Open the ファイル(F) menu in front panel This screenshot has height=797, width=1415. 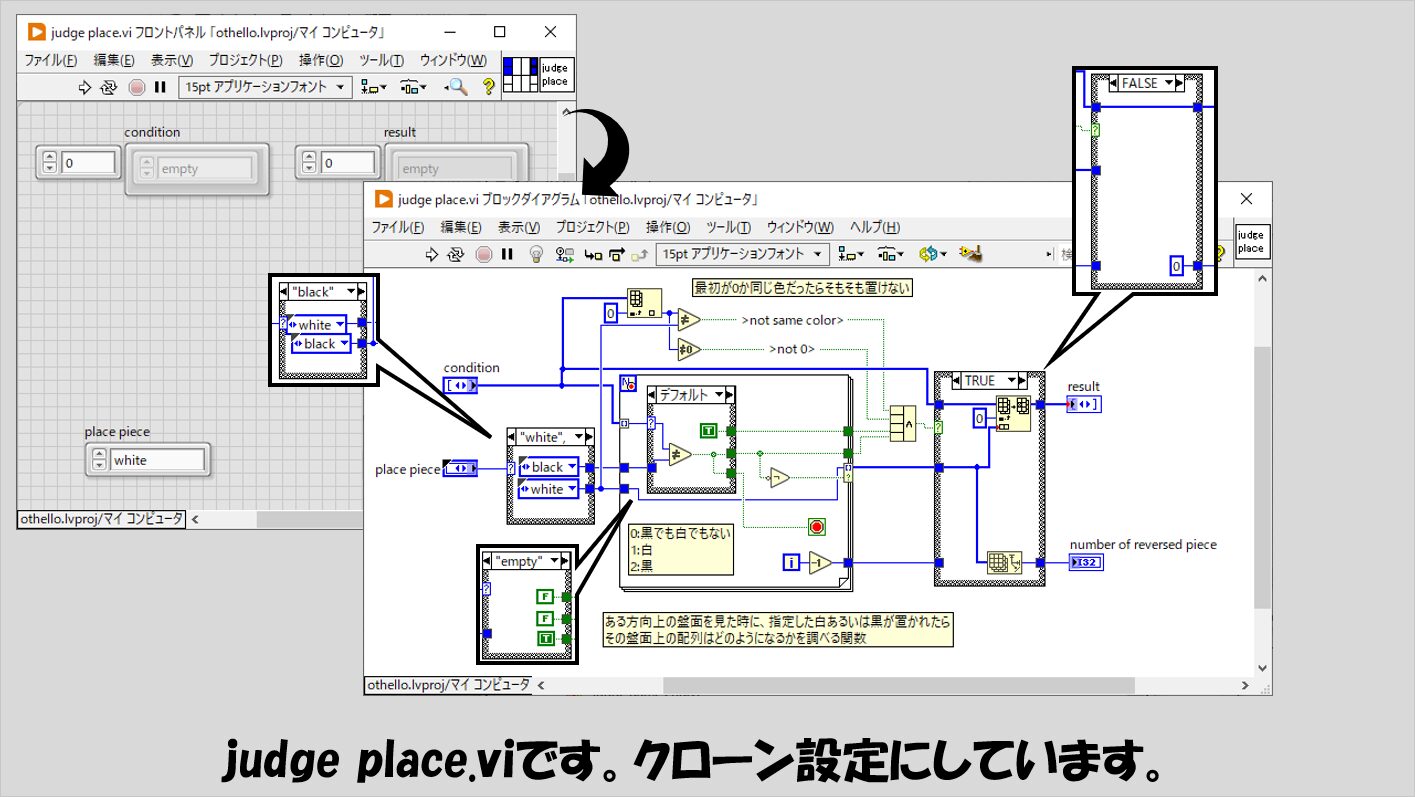(x=51, y=60)
